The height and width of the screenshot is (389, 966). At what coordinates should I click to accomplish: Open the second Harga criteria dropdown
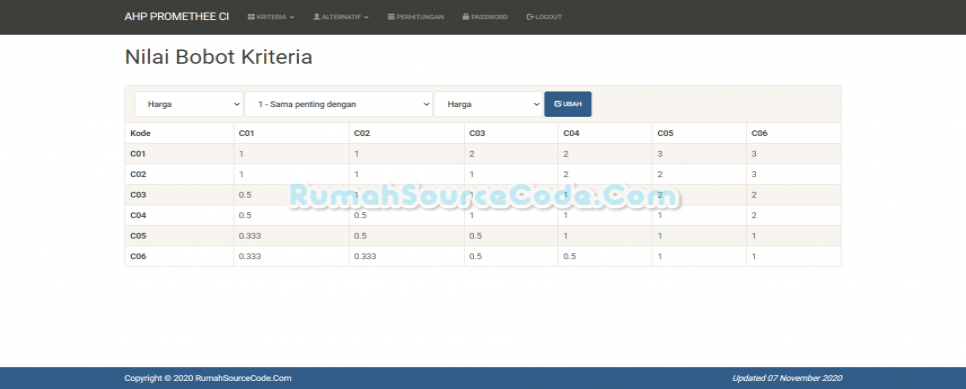pyautogui.click(x=489, y=104)
